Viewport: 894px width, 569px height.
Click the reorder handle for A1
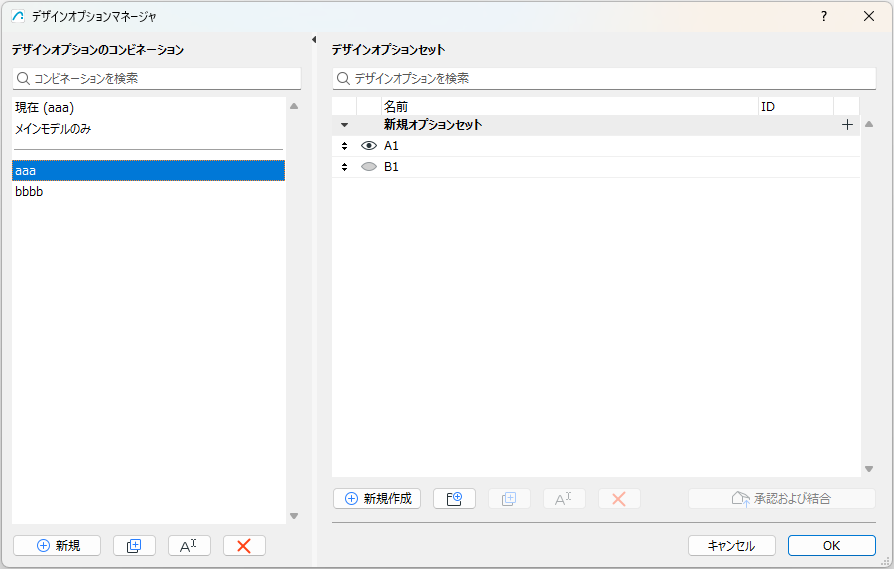coord(344,146)
